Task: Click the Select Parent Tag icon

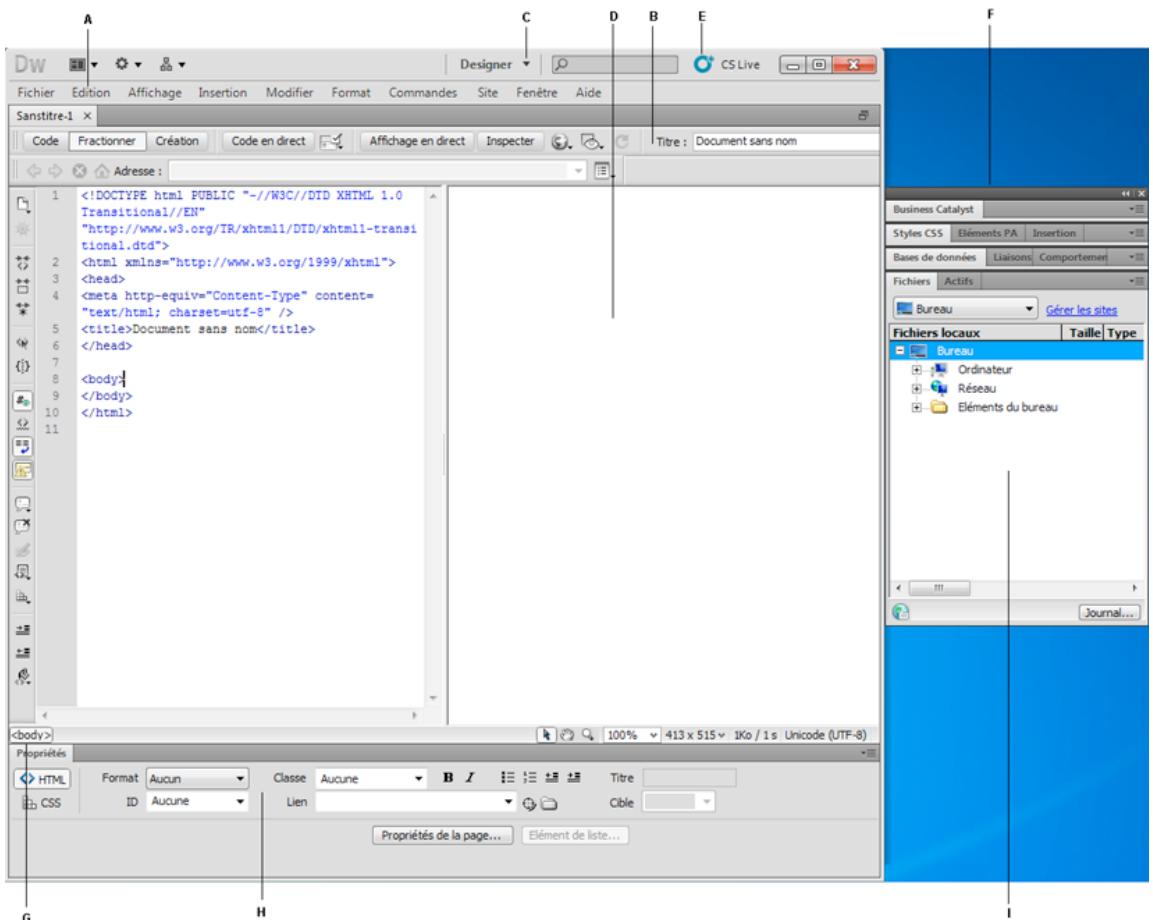Action: point(22,343)
